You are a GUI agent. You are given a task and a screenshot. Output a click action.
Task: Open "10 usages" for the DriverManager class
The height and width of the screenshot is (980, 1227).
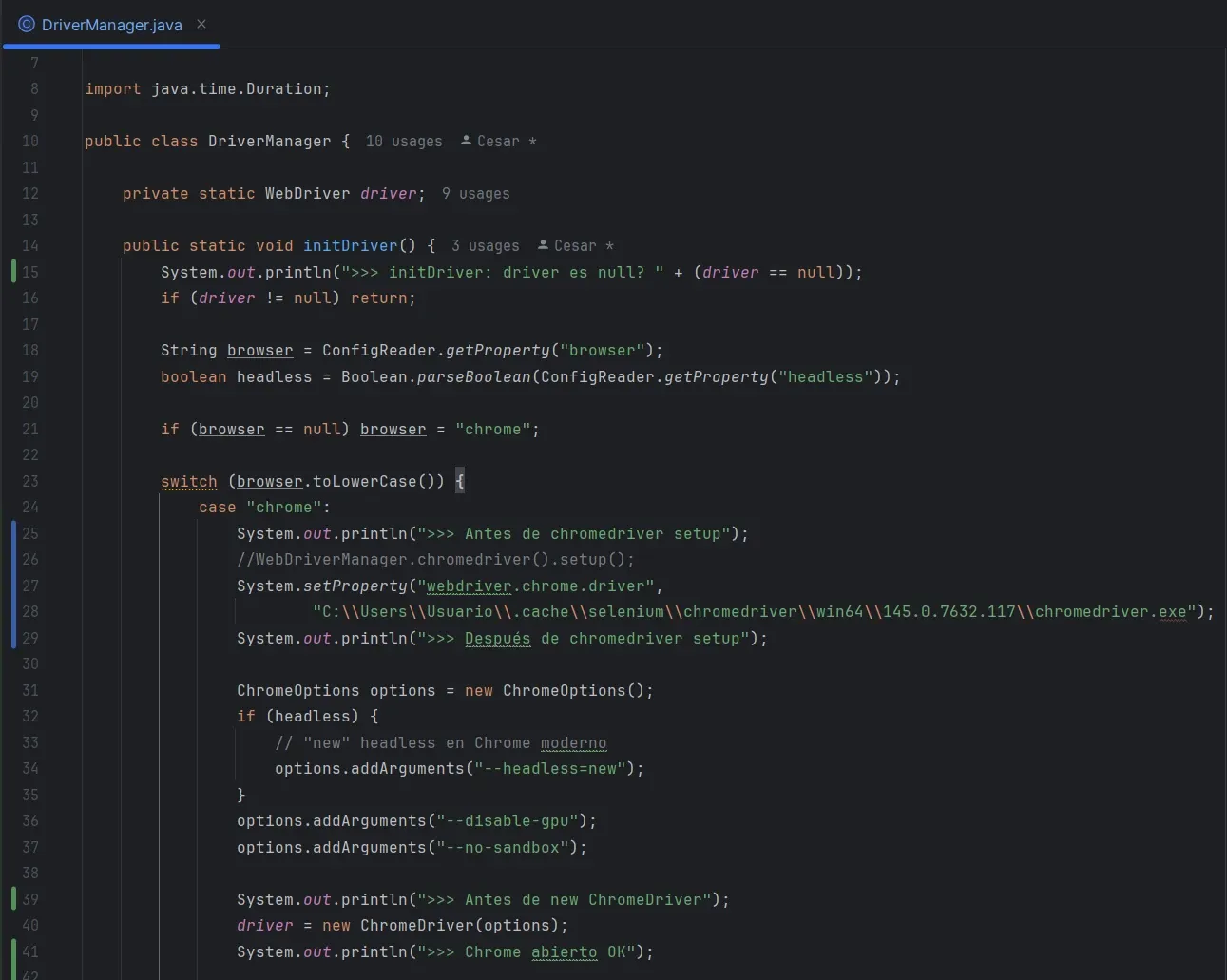[x=403, y=141]
